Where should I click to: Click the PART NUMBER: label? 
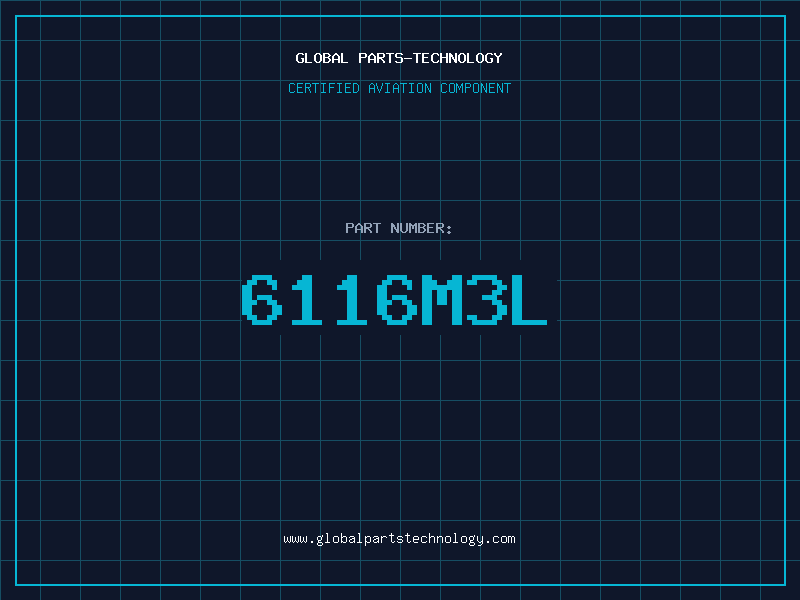(399, 228)
